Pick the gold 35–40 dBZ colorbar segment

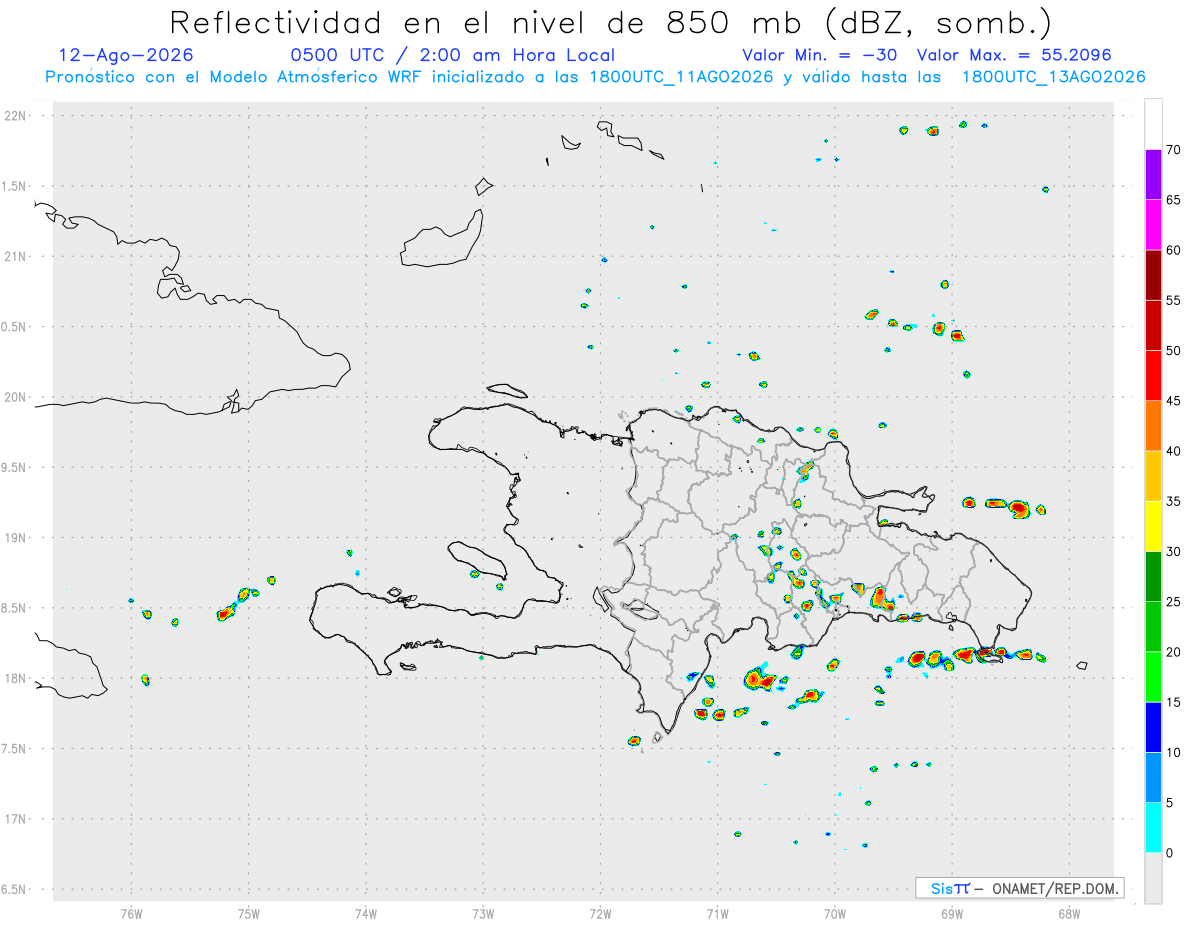pyautogui.click(x=1153, y=476)
